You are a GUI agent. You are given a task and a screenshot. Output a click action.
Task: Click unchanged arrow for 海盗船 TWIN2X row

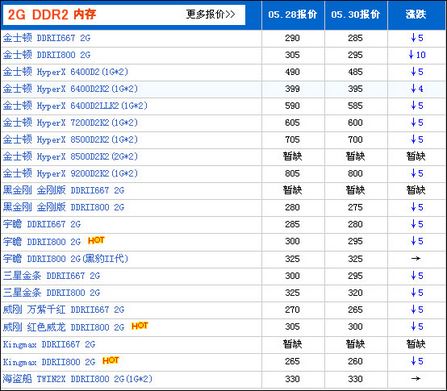tap(416, 379)
